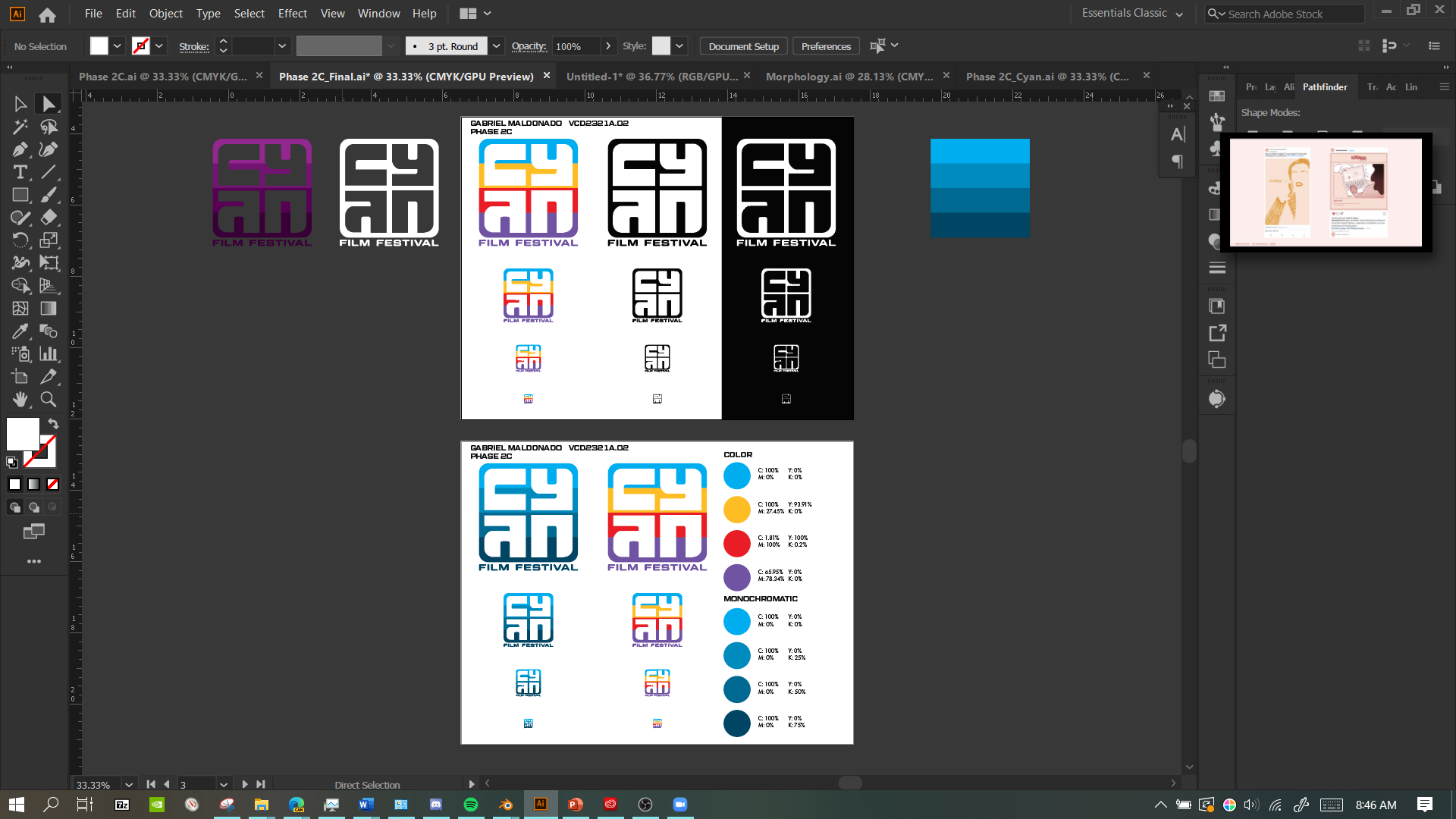Set the color to None
The height and width of the screenshot is (819, 1456).
tap(52, 485)
